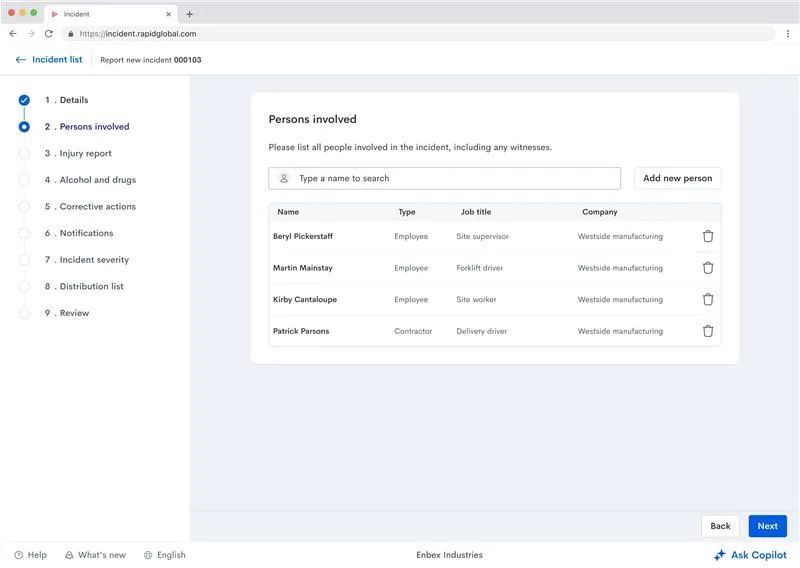
Task: Click the globe language icon
Action: (x=148, y=555)
